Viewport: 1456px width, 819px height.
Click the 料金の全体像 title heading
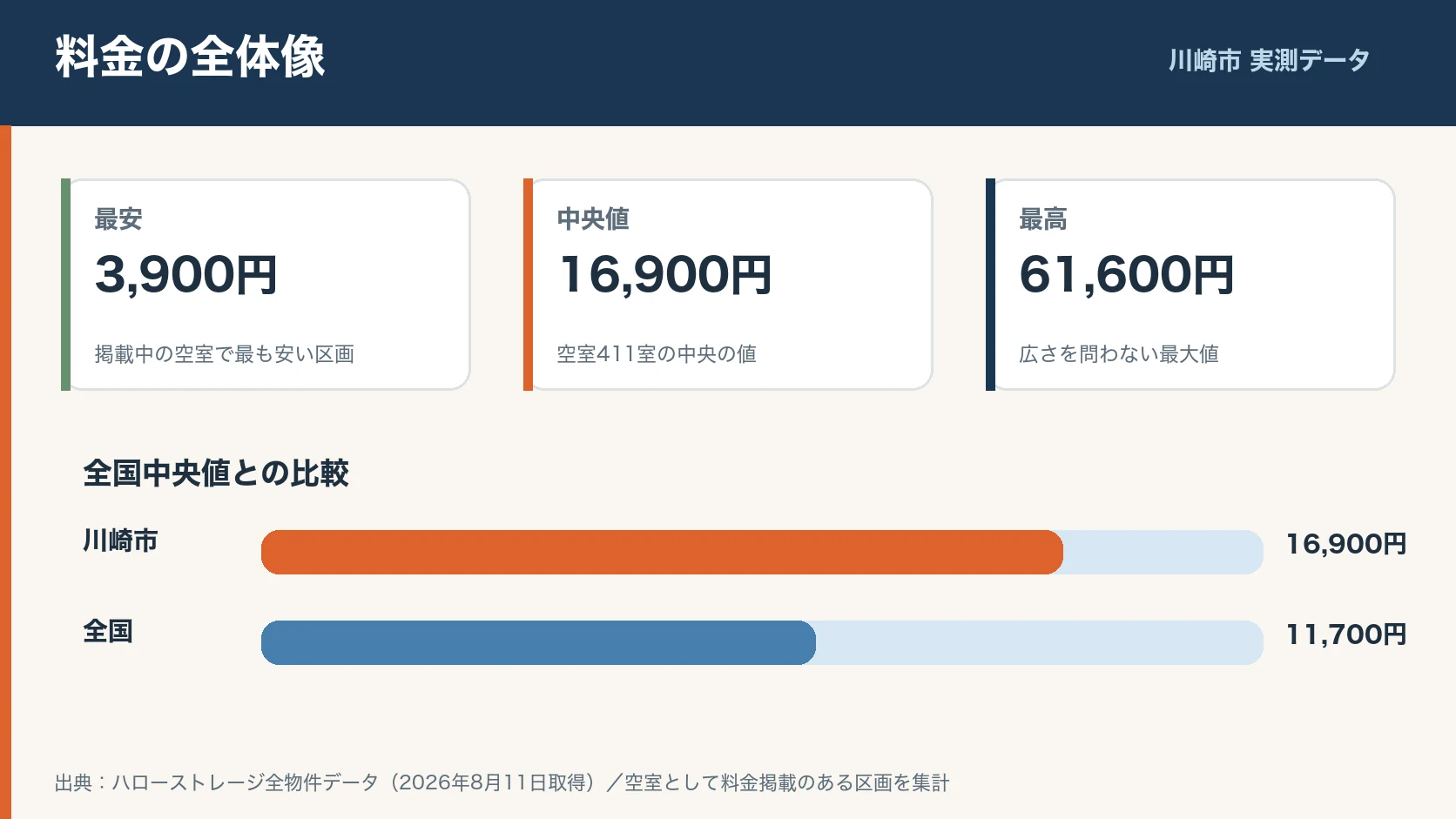[190, 57]
